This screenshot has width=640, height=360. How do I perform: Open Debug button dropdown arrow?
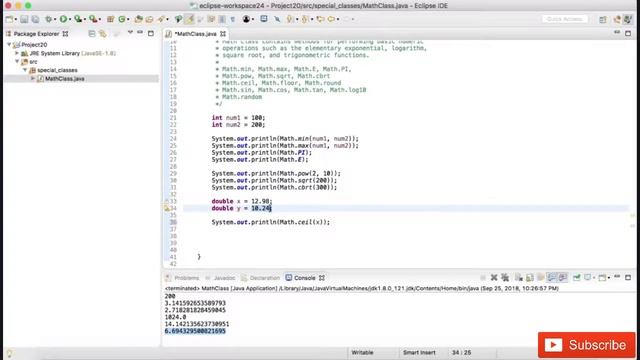click(x=55, y=19)
